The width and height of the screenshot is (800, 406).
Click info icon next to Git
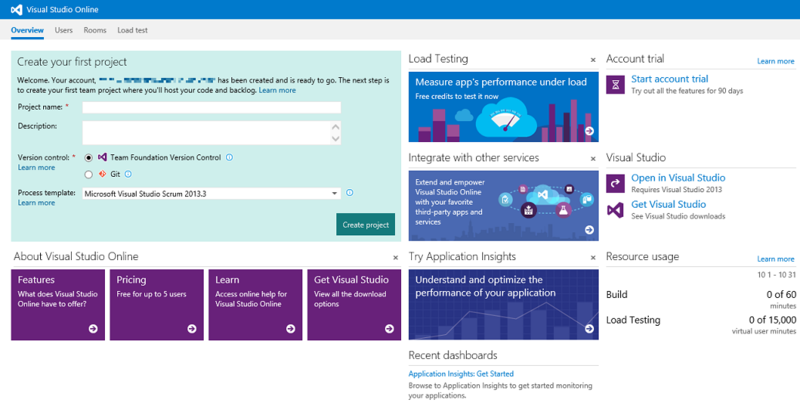coord(128,174)
